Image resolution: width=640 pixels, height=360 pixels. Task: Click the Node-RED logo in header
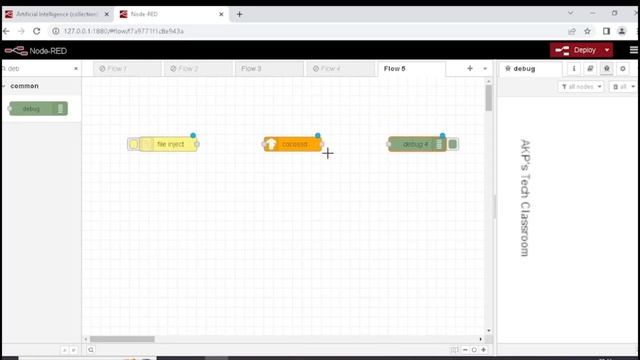coord(36,51)
